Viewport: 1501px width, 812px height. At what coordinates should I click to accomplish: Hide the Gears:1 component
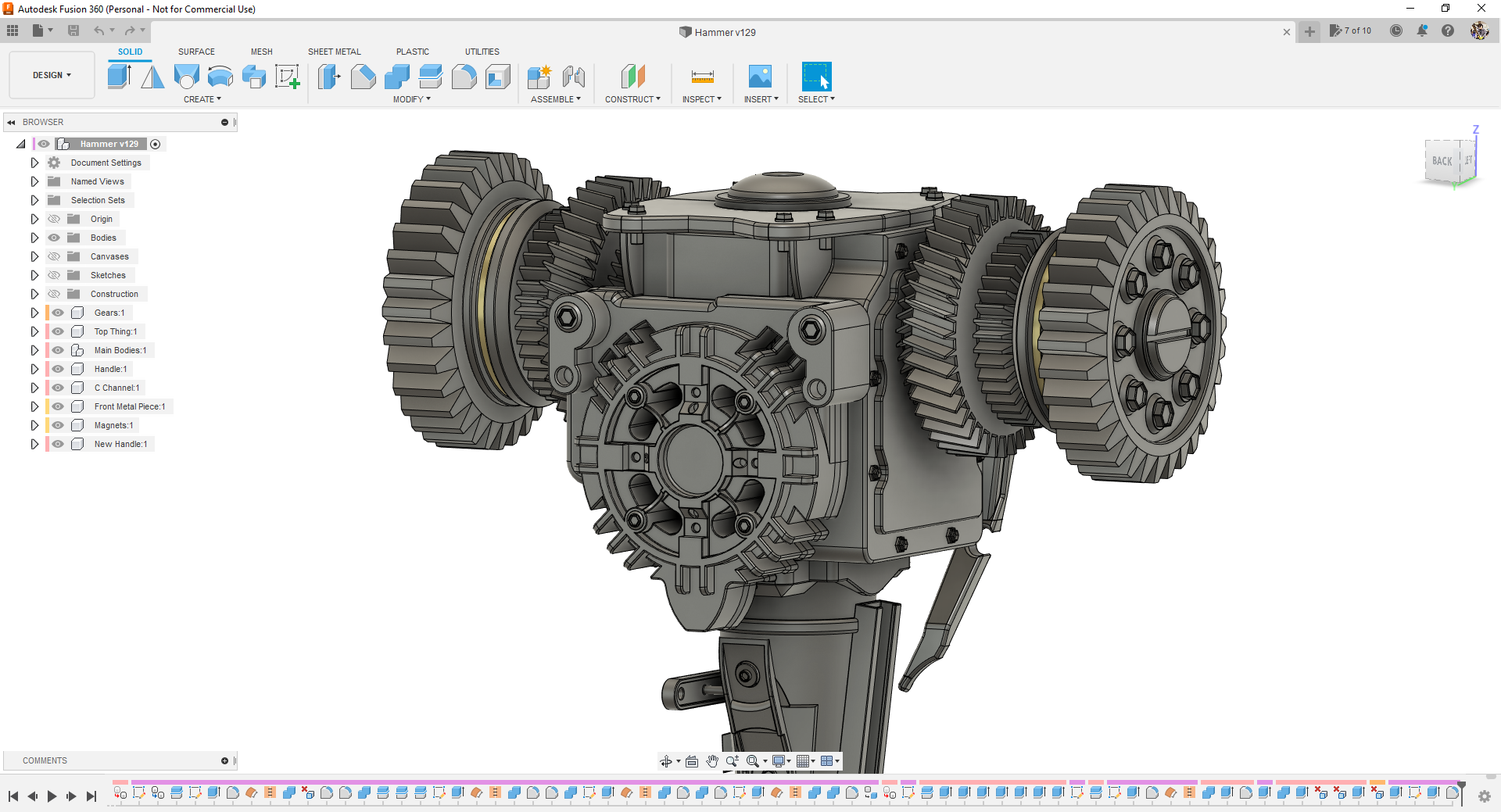pos(58,313)
